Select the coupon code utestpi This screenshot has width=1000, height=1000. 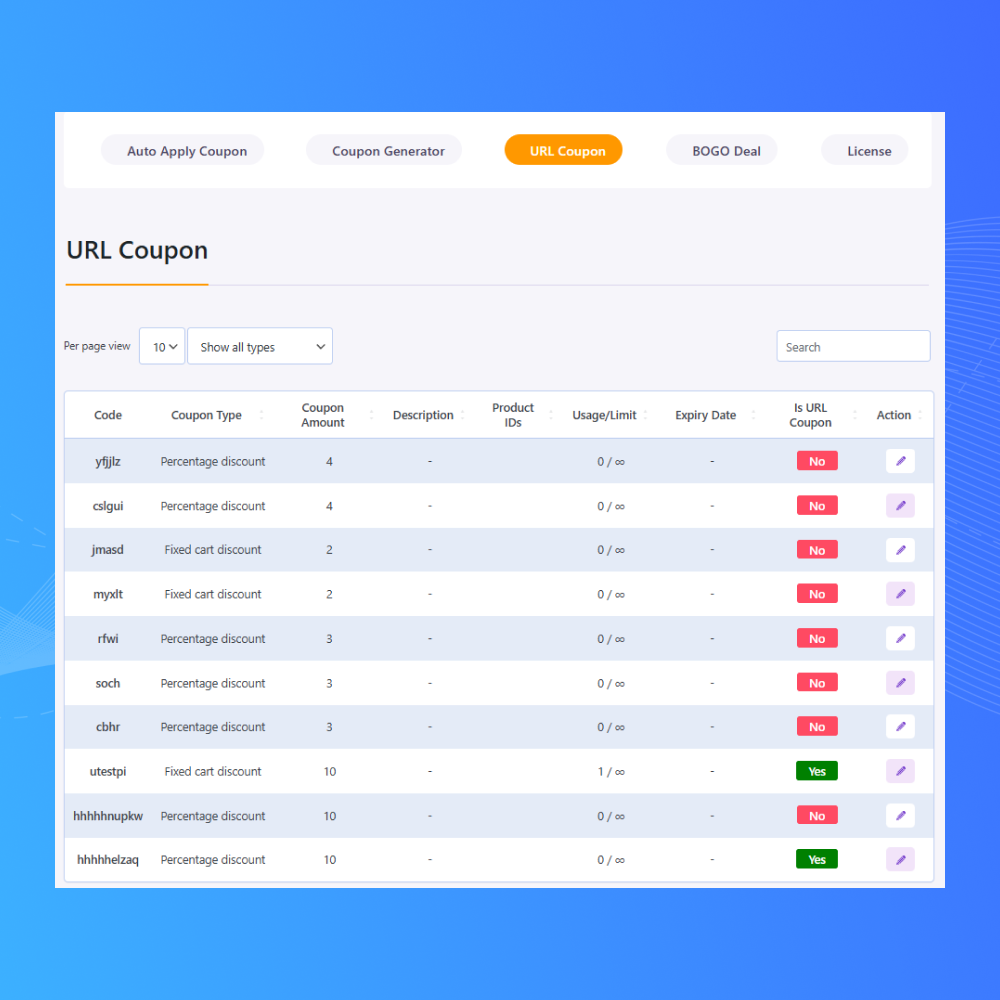pos(108,772)
